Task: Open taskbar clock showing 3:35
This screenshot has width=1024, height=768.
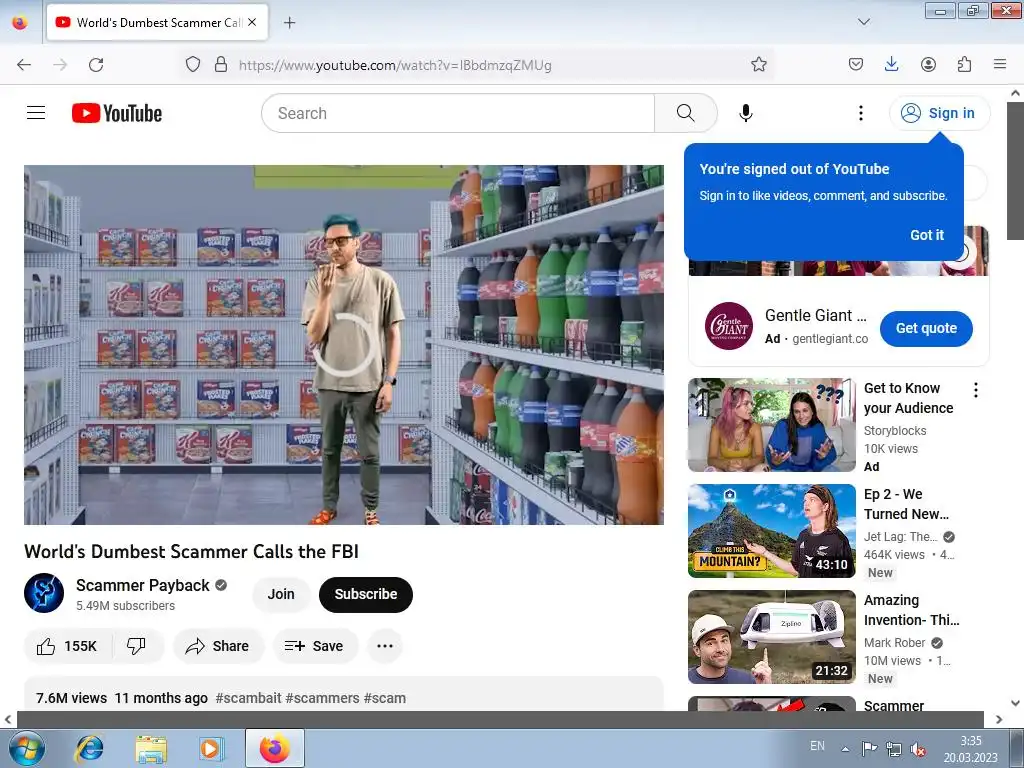Action: coord(970,749)
